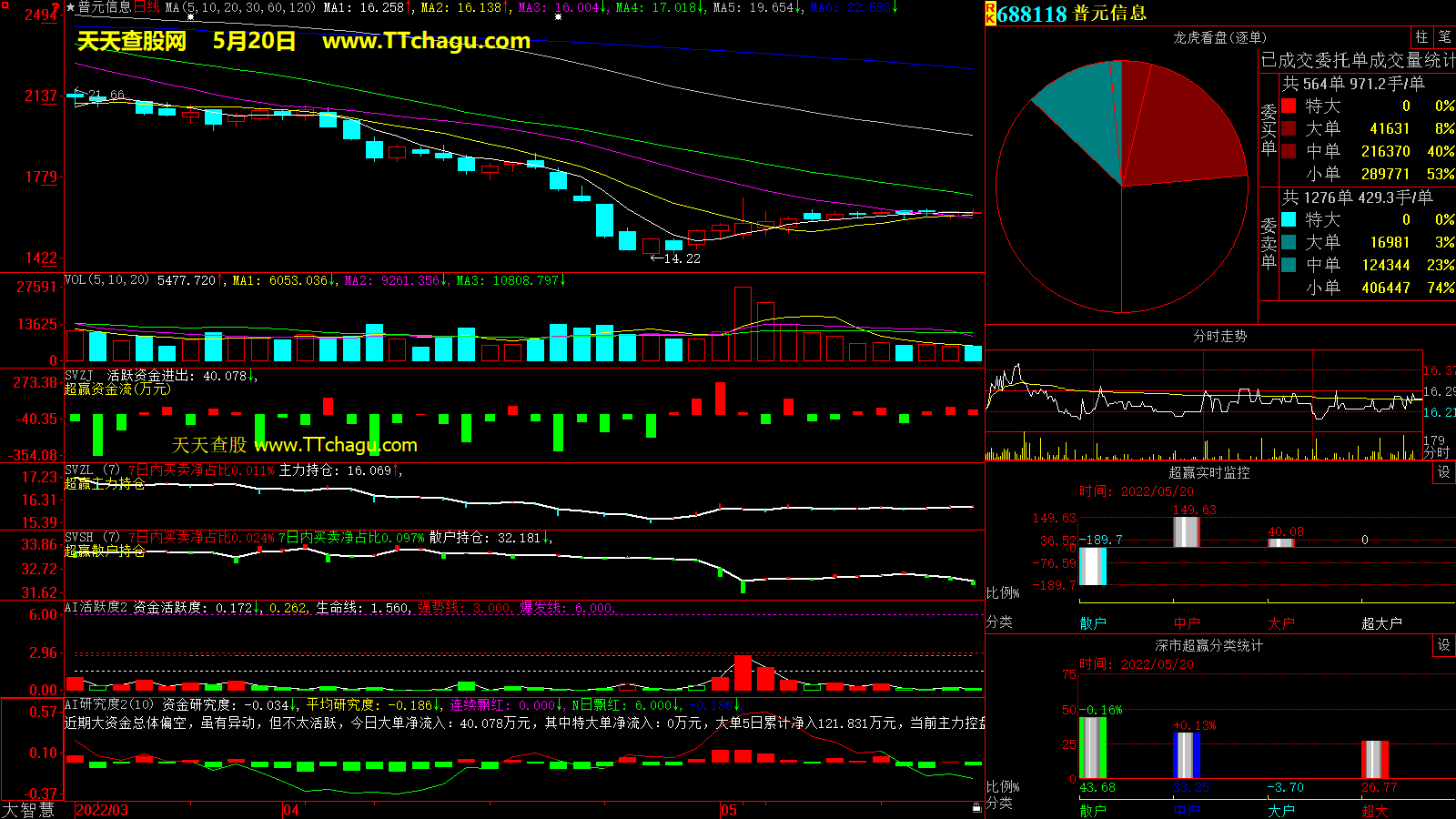1456x819 pixels.
Task: Click the red 特大 buy-order legend square
Action: 1289,106
